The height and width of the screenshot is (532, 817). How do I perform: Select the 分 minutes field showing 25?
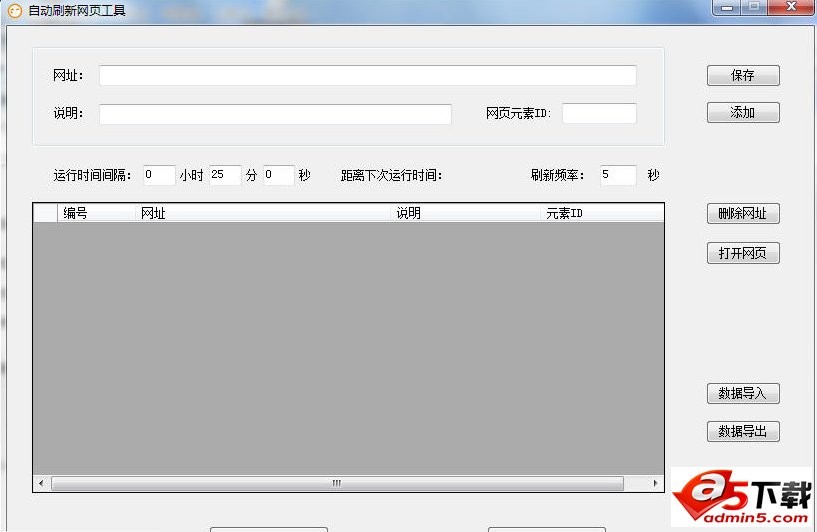(225, 175)
